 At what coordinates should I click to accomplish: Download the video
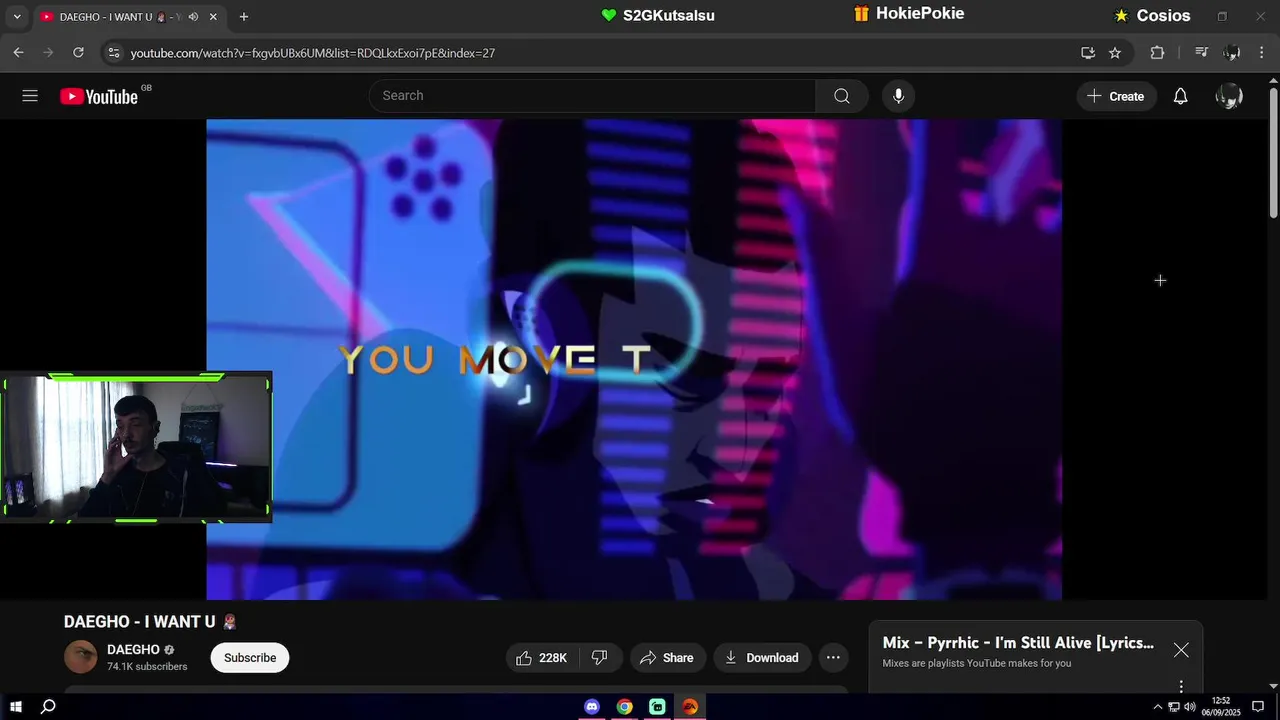tap(762, 657)
